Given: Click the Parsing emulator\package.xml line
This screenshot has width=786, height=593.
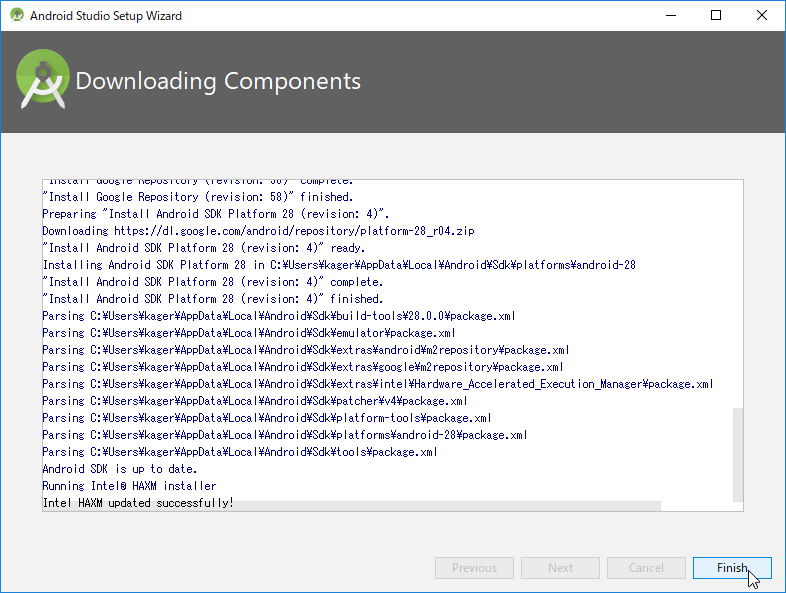Looking at the screenshot, I should point(249,332).
